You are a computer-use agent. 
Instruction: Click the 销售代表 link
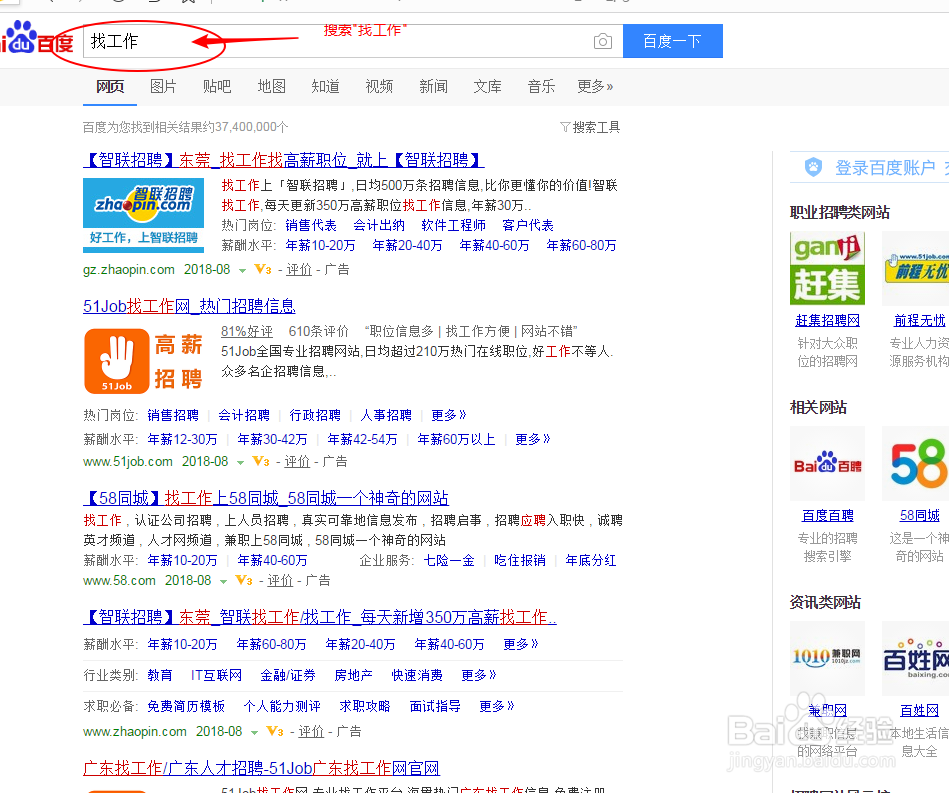point(310,226)
